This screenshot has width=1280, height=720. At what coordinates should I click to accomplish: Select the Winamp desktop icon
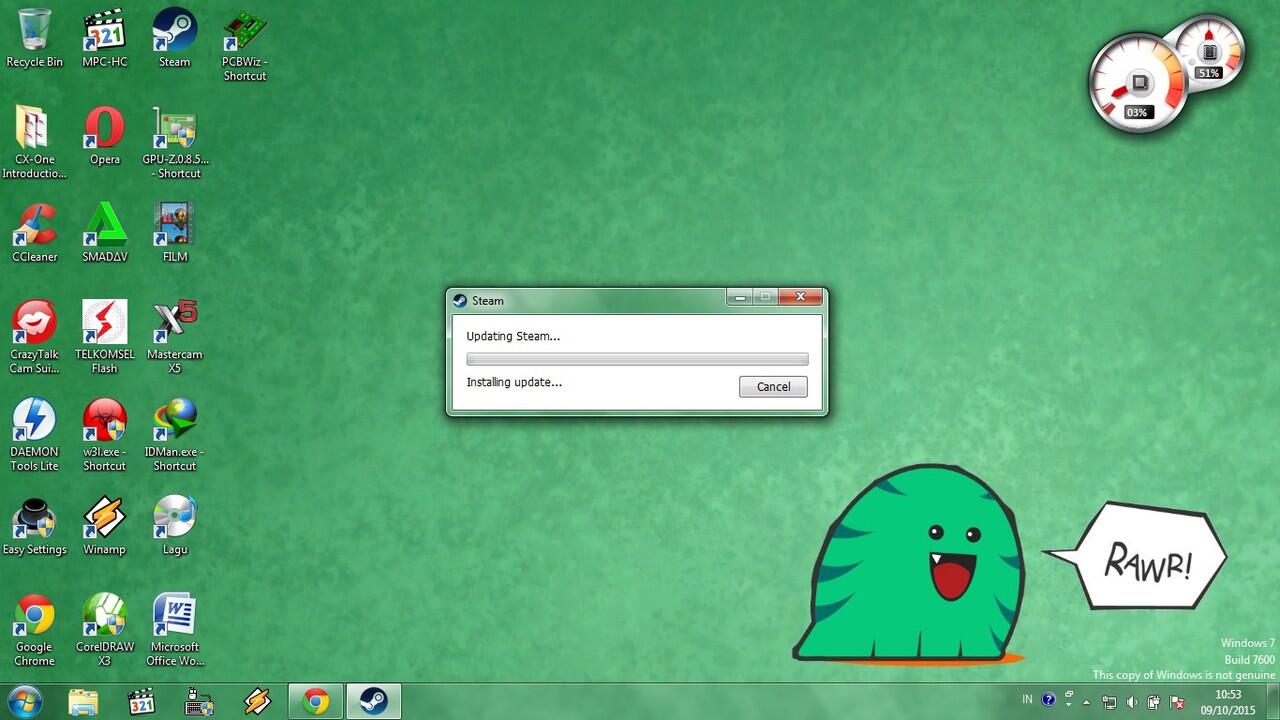pos(105,525)
